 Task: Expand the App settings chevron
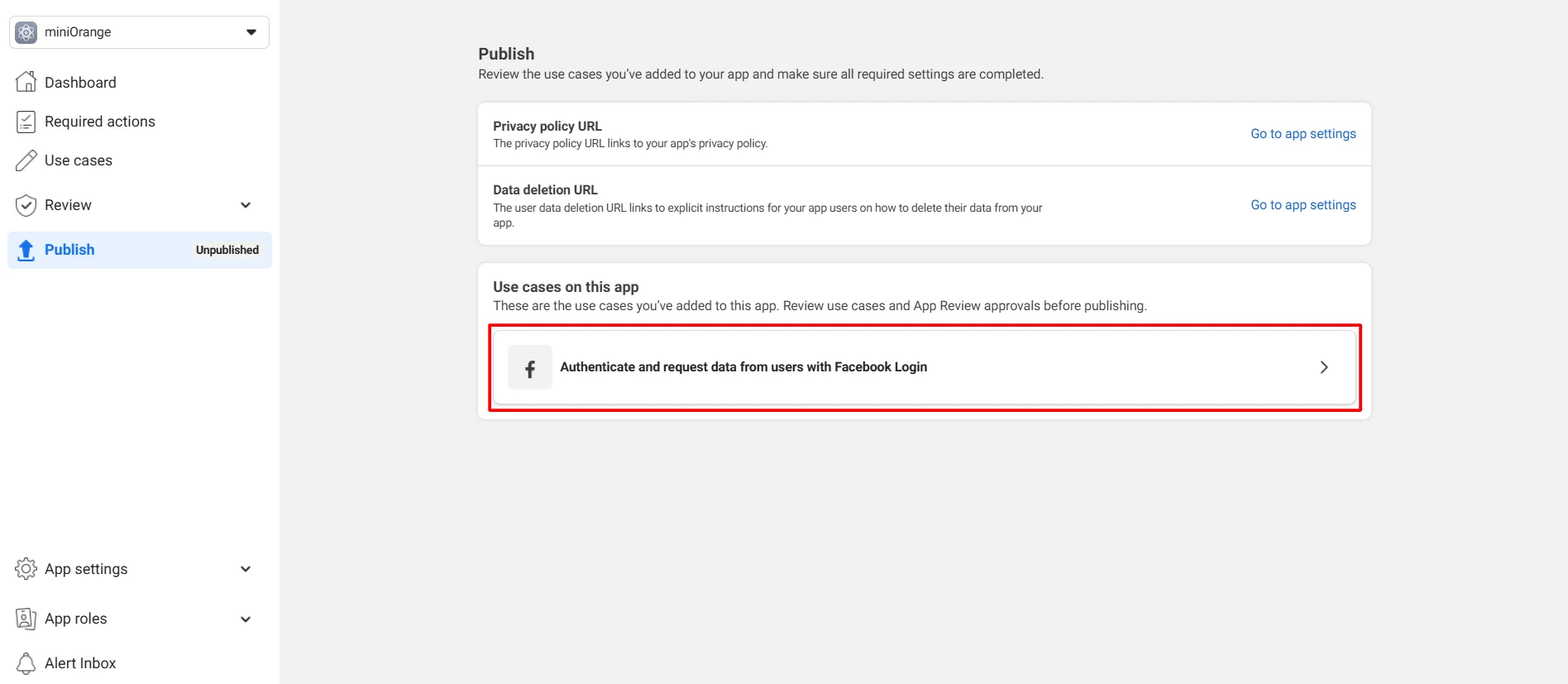pos(246,569)
